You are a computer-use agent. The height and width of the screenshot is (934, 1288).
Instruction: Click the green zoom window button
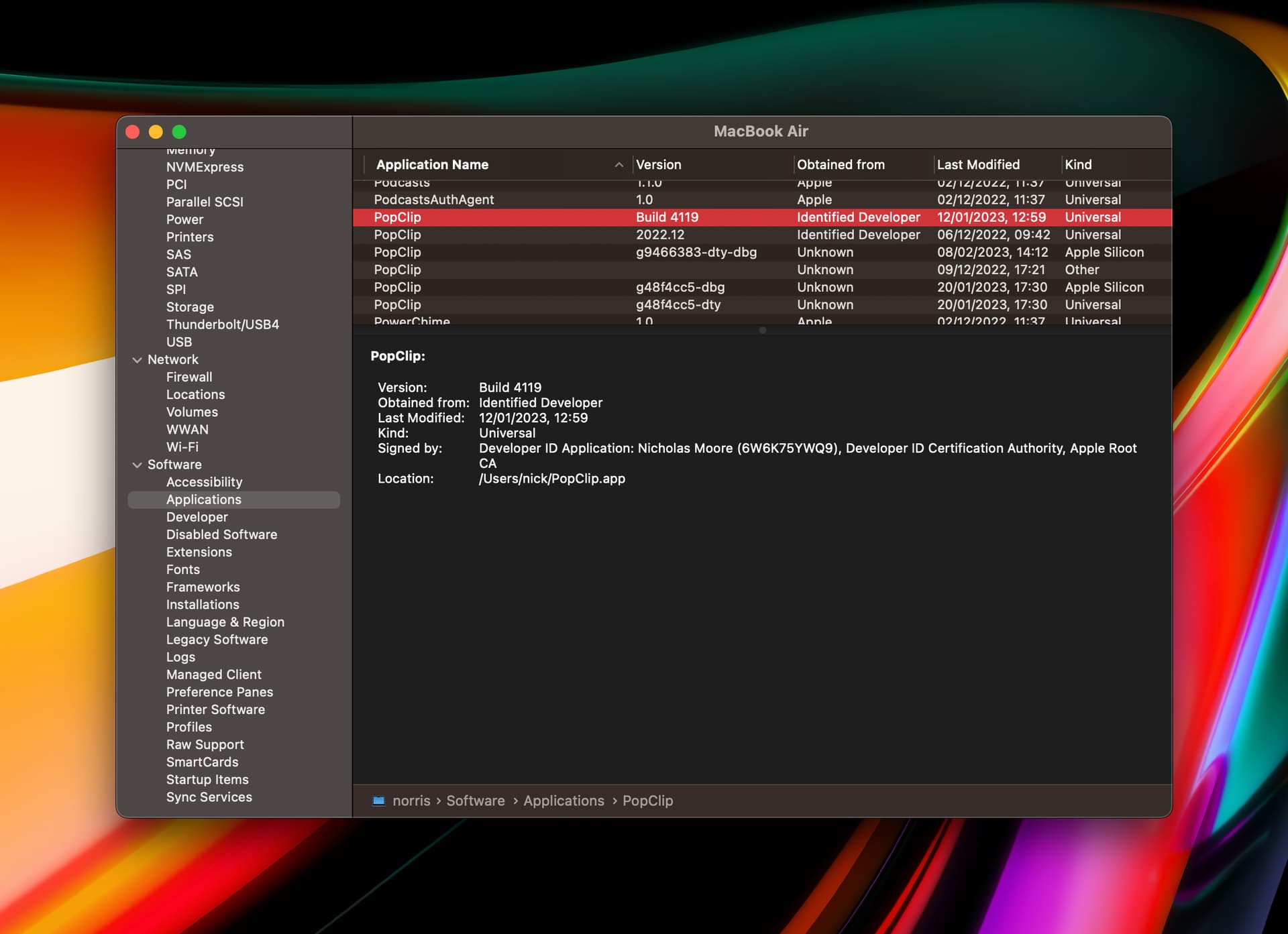pyautogui.click(x=179, y=132)
